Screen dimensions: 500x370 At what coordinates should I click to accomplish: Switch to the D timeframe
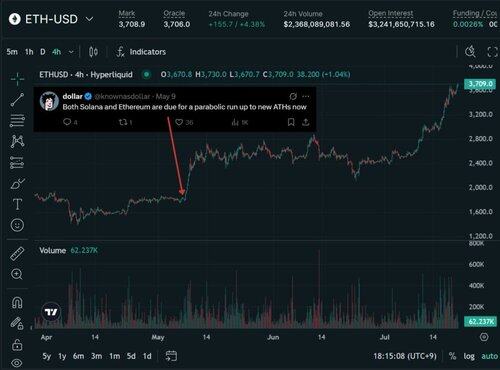coord(43,52)
